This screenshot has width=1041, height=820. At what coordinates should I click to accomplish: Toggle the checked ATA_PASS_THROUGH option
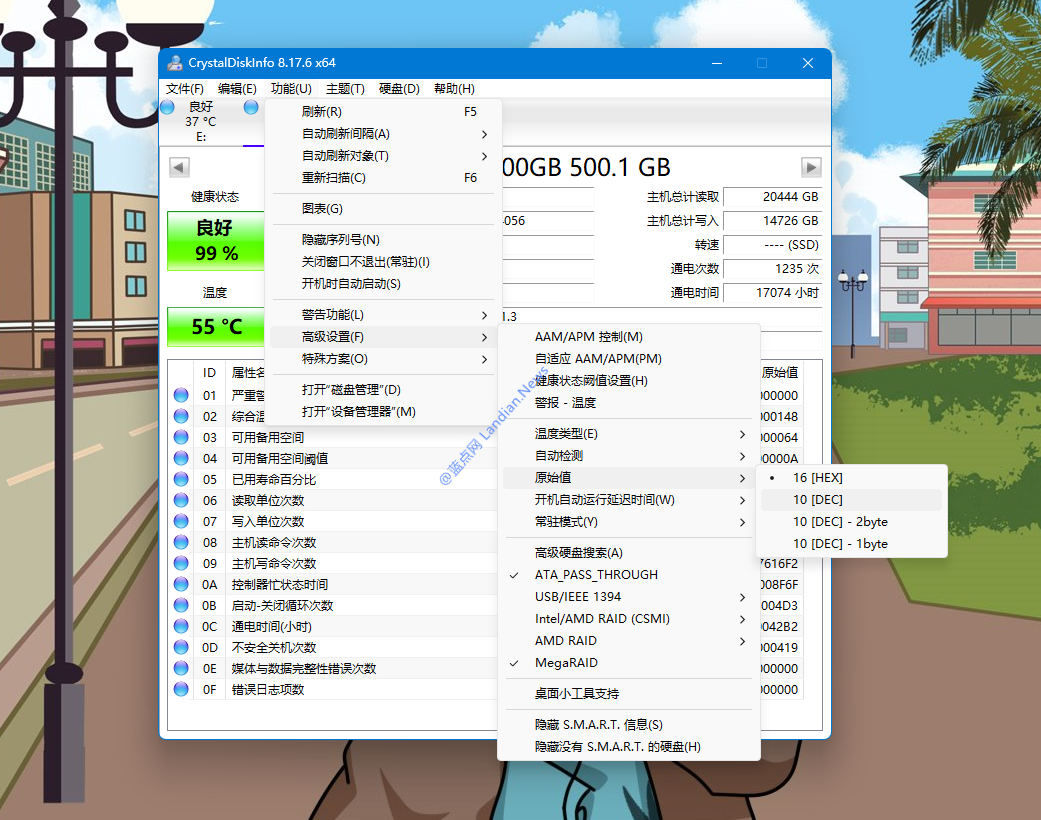click(x=628, y=575)
